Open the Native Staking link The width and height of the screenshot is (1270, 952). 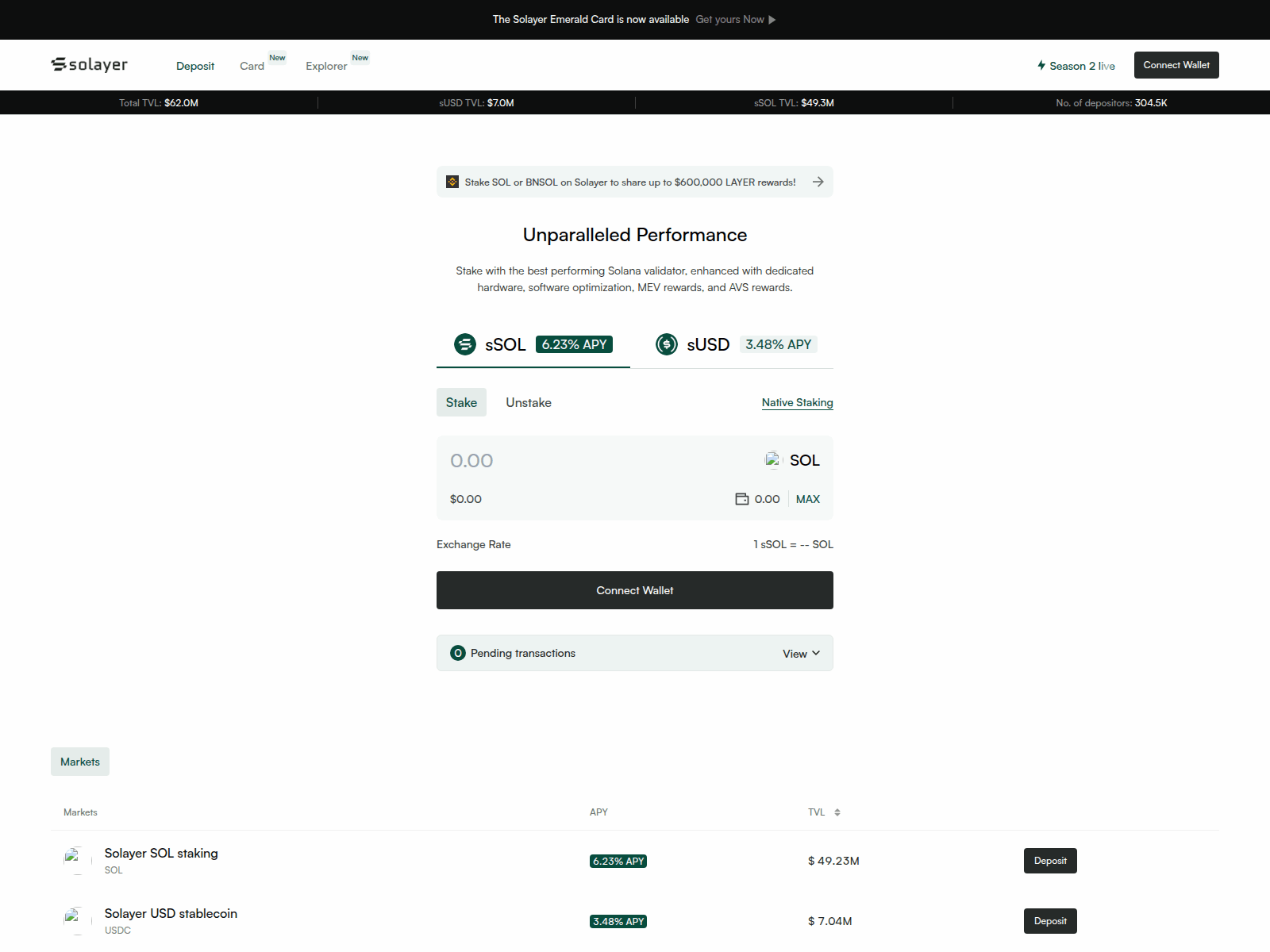(x=797, y=402)
